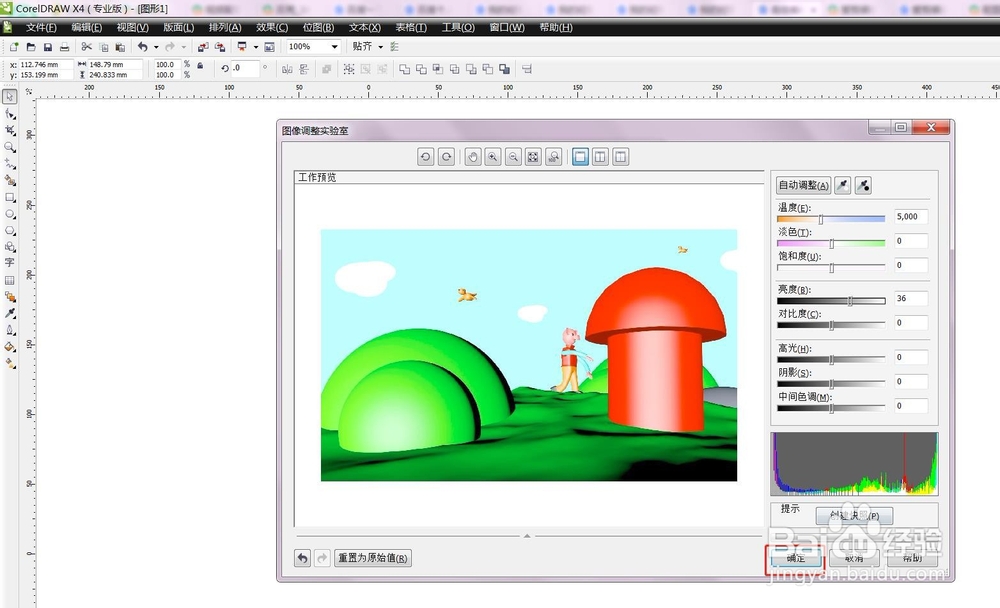Zoom in on the preview image
This screenshot has height=608, width=1000.
coord(493,156)
